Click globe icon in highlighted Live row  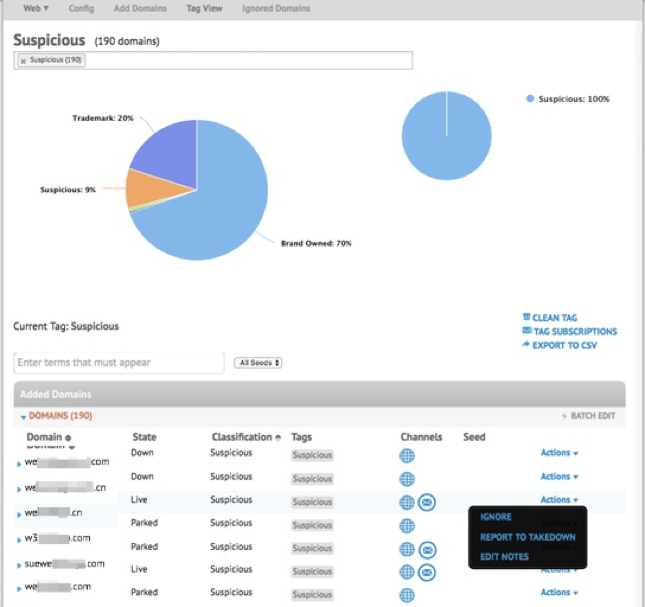pos(407,503)
